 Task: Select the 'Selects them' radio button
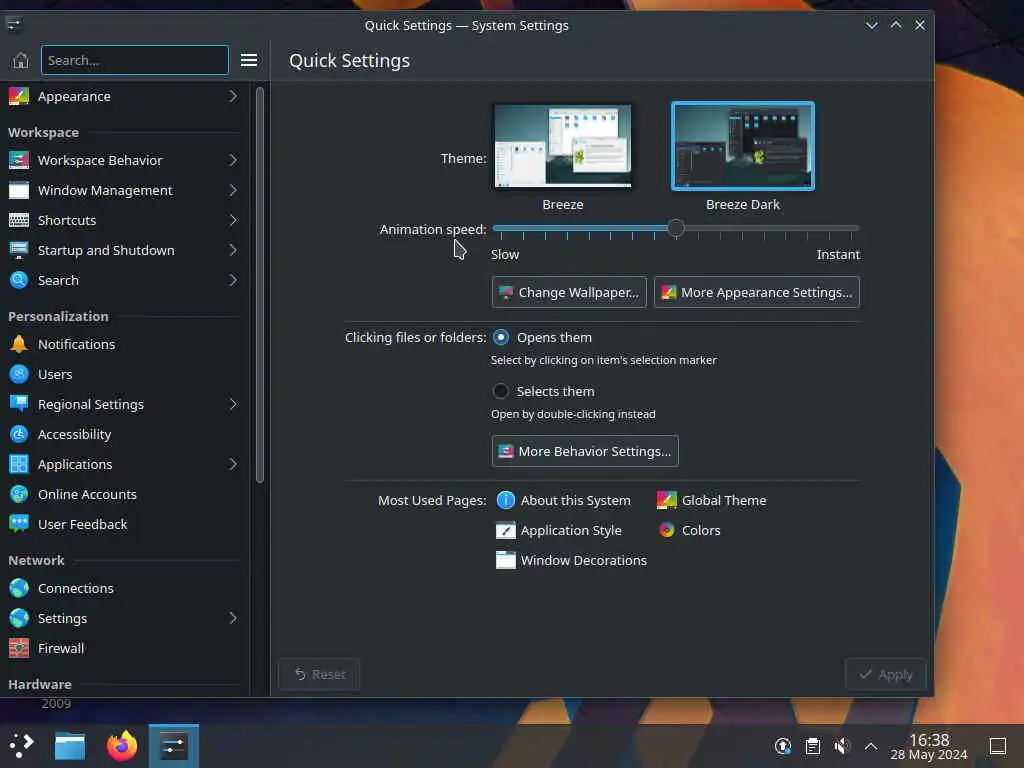point(501,391)
